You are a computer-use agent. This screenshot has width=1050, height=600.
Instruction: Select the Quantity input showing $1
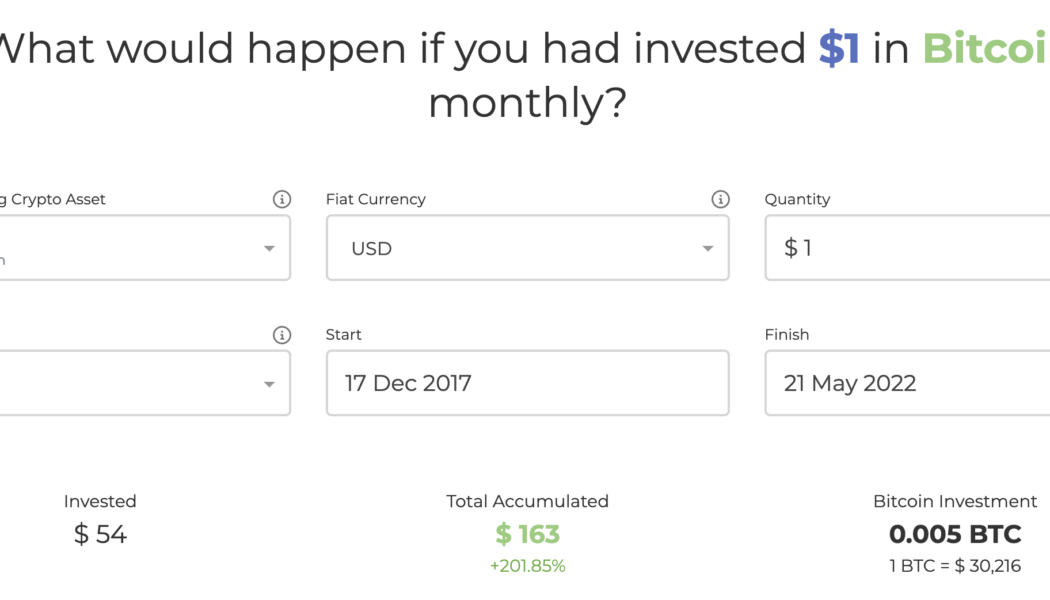point(900,247)
